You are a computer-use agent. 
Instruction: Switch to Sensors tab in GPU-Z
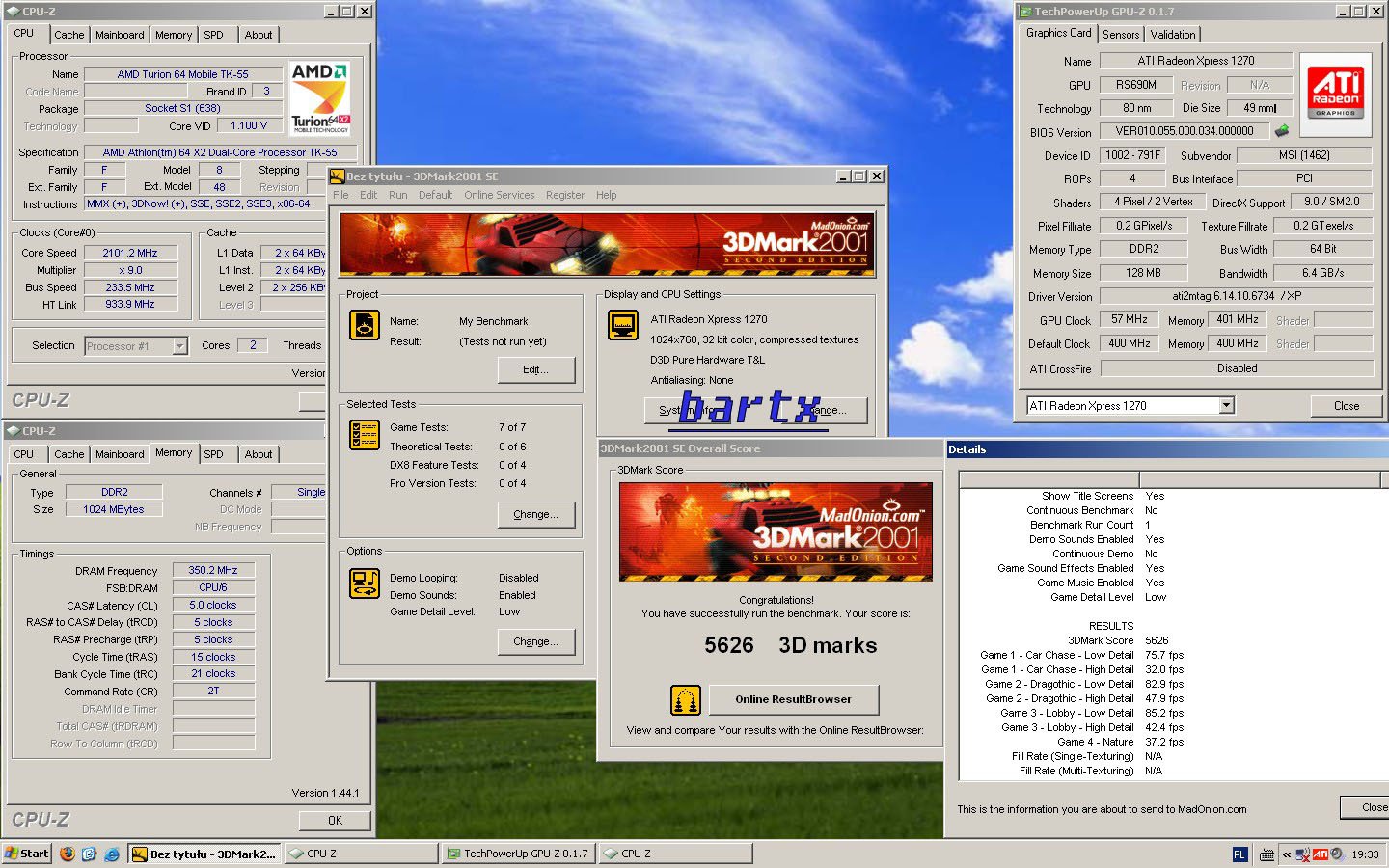click(x=1121, y=35)
